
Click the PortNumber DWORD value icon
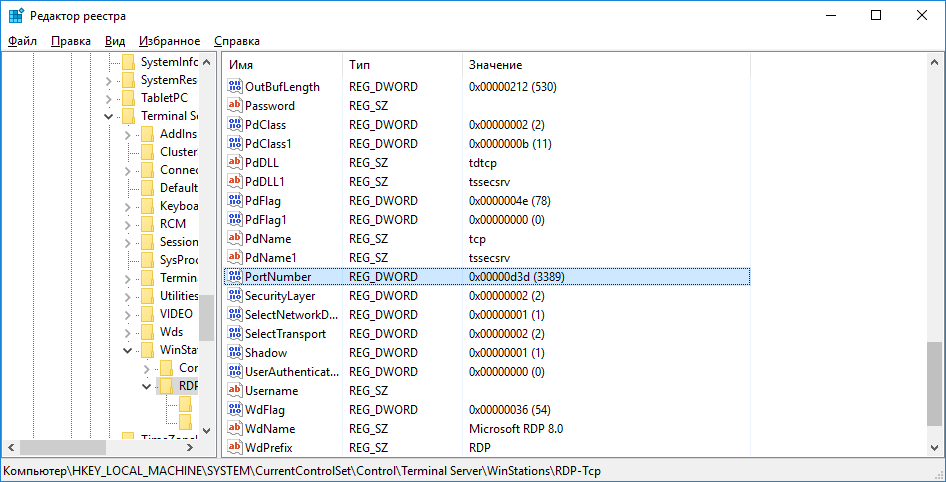pyautogui.click(x=235, y=277)
